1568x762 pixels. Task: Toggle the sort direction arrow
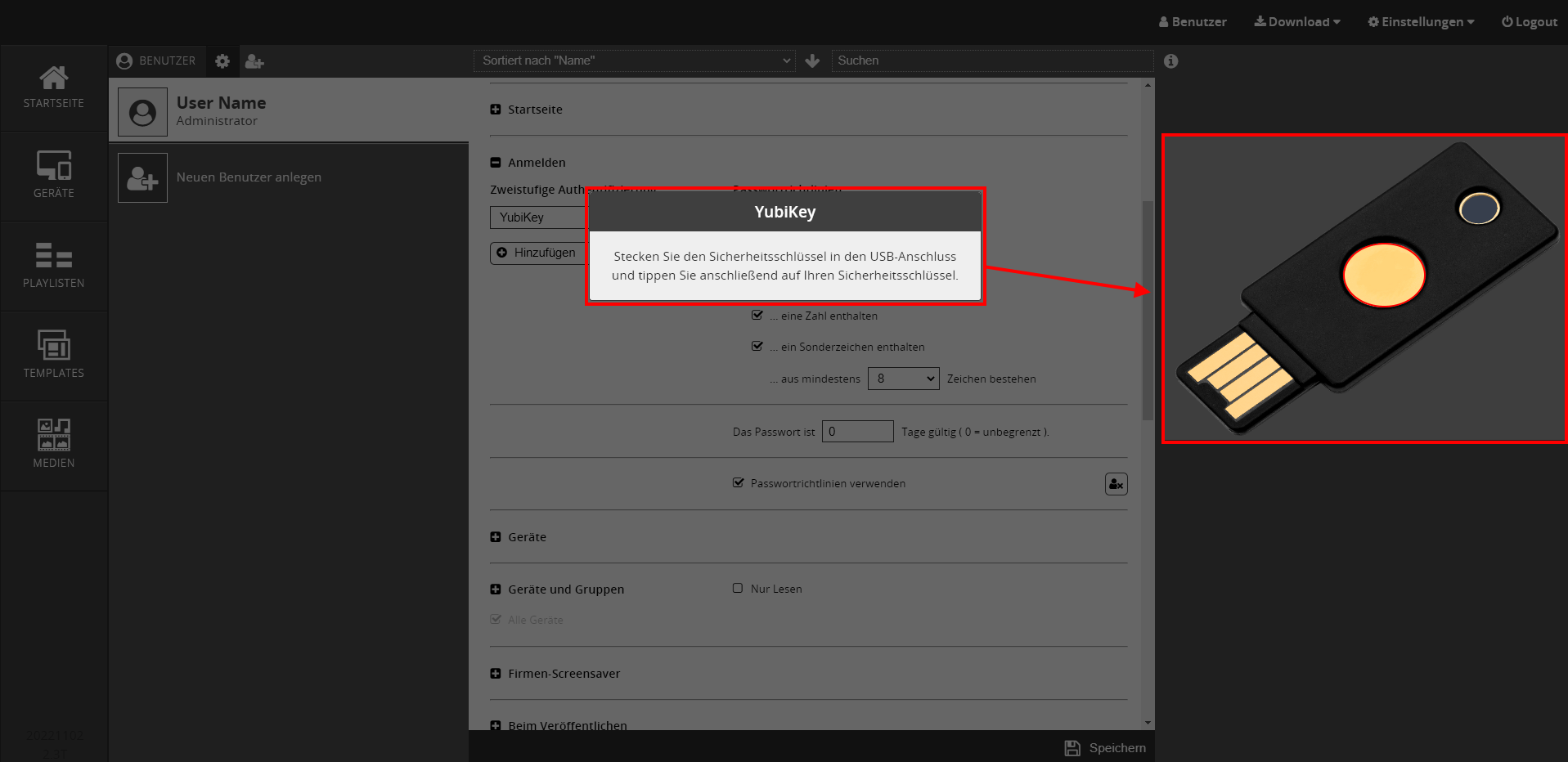[812, 61]
